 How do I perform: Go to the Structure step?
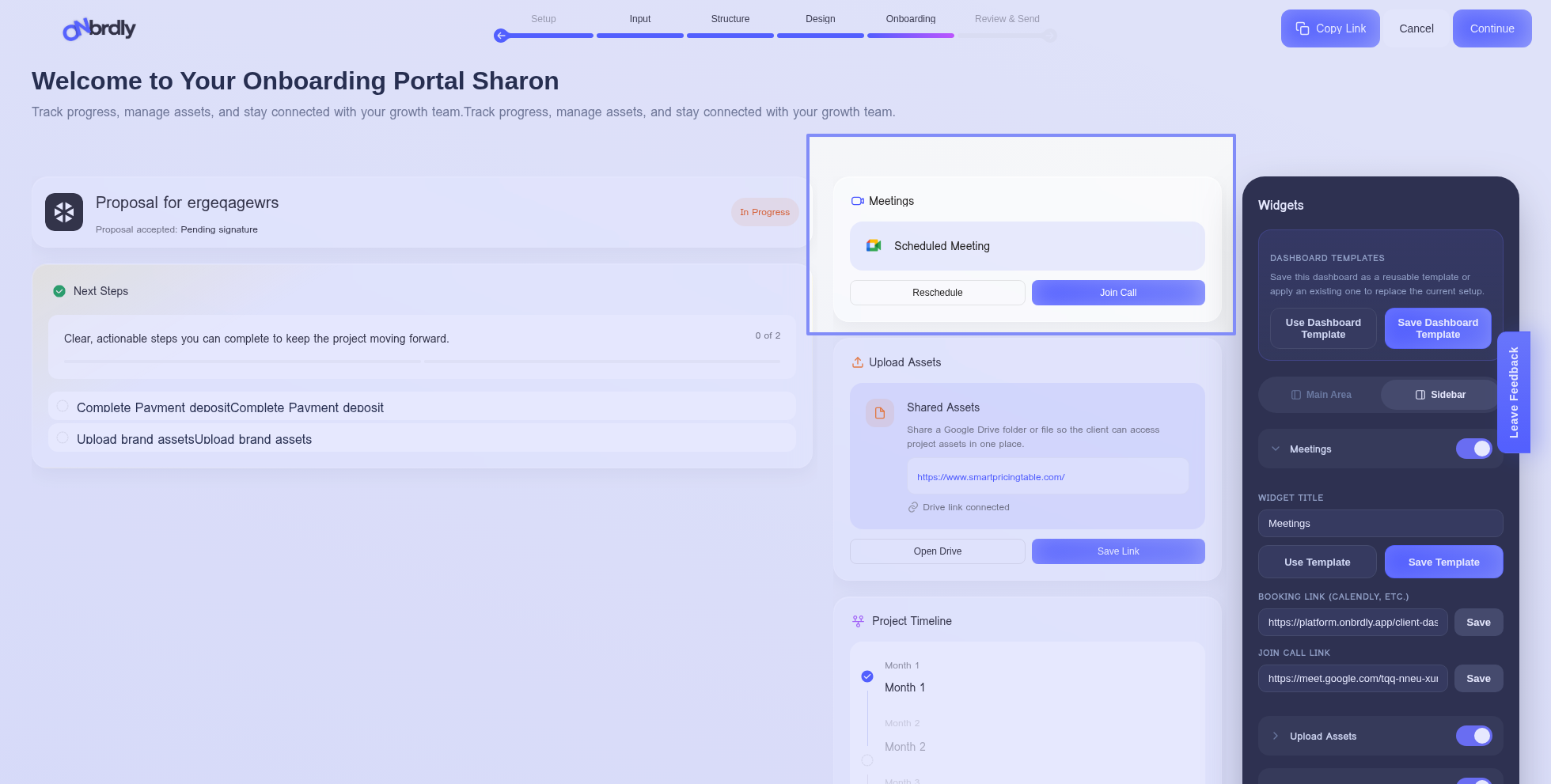point(730,19)
